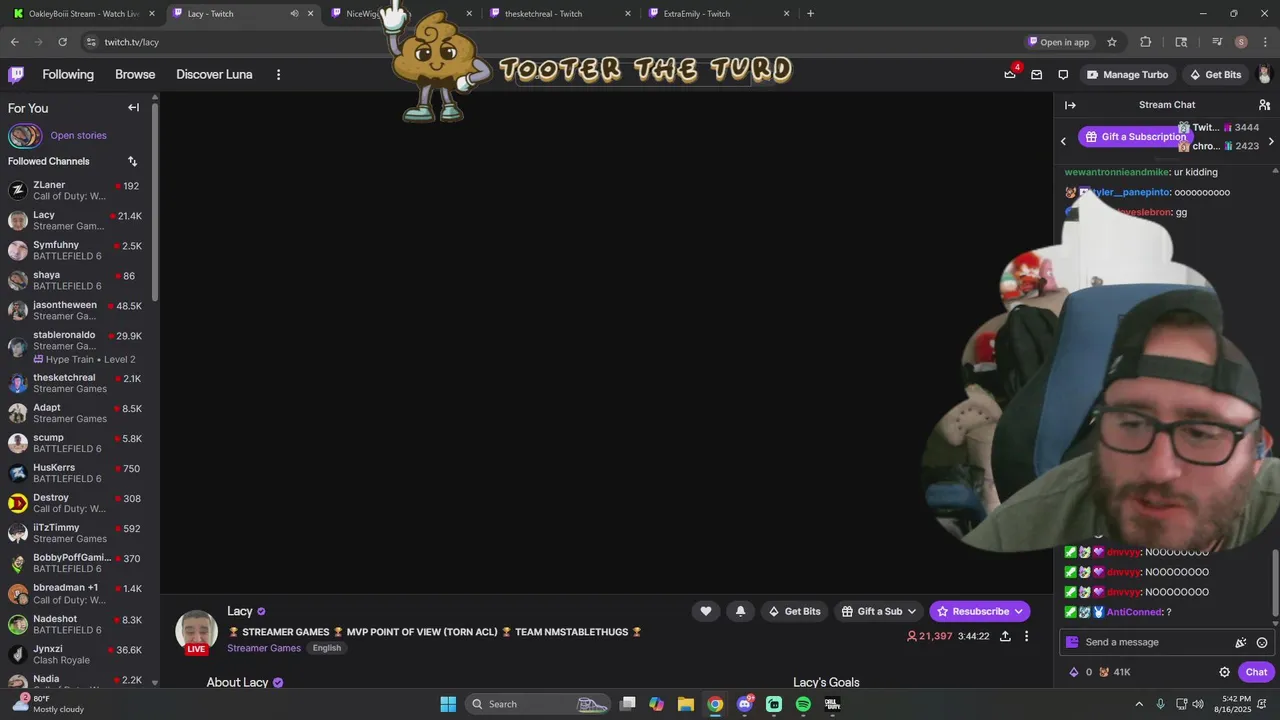Collapse the For You sidebar
The image size is (1280, 720).
[x=133, y=107]
